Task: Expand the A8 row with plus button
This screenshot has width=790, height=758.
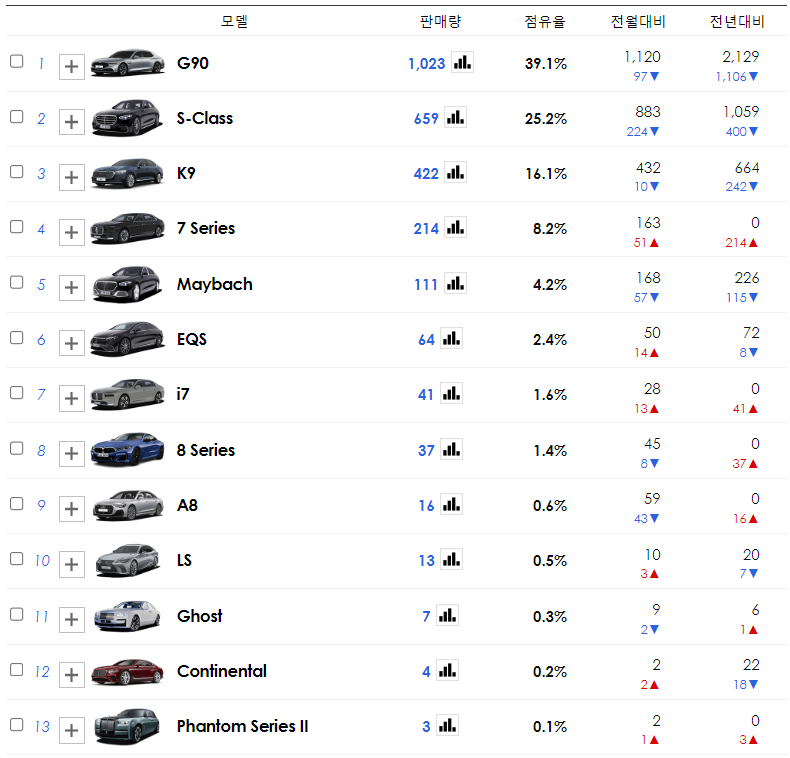Action: click(72, 509)
